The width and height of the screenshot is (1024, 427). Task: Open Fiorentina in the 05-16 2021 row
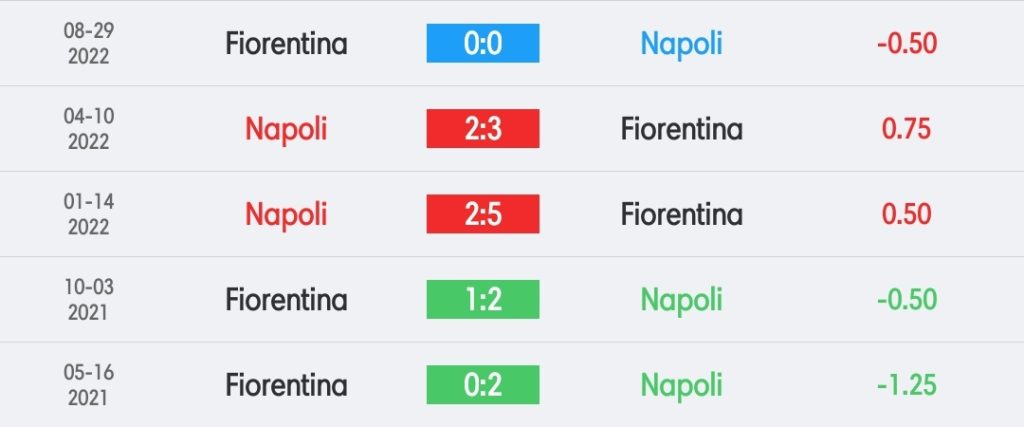click(286, 385)
